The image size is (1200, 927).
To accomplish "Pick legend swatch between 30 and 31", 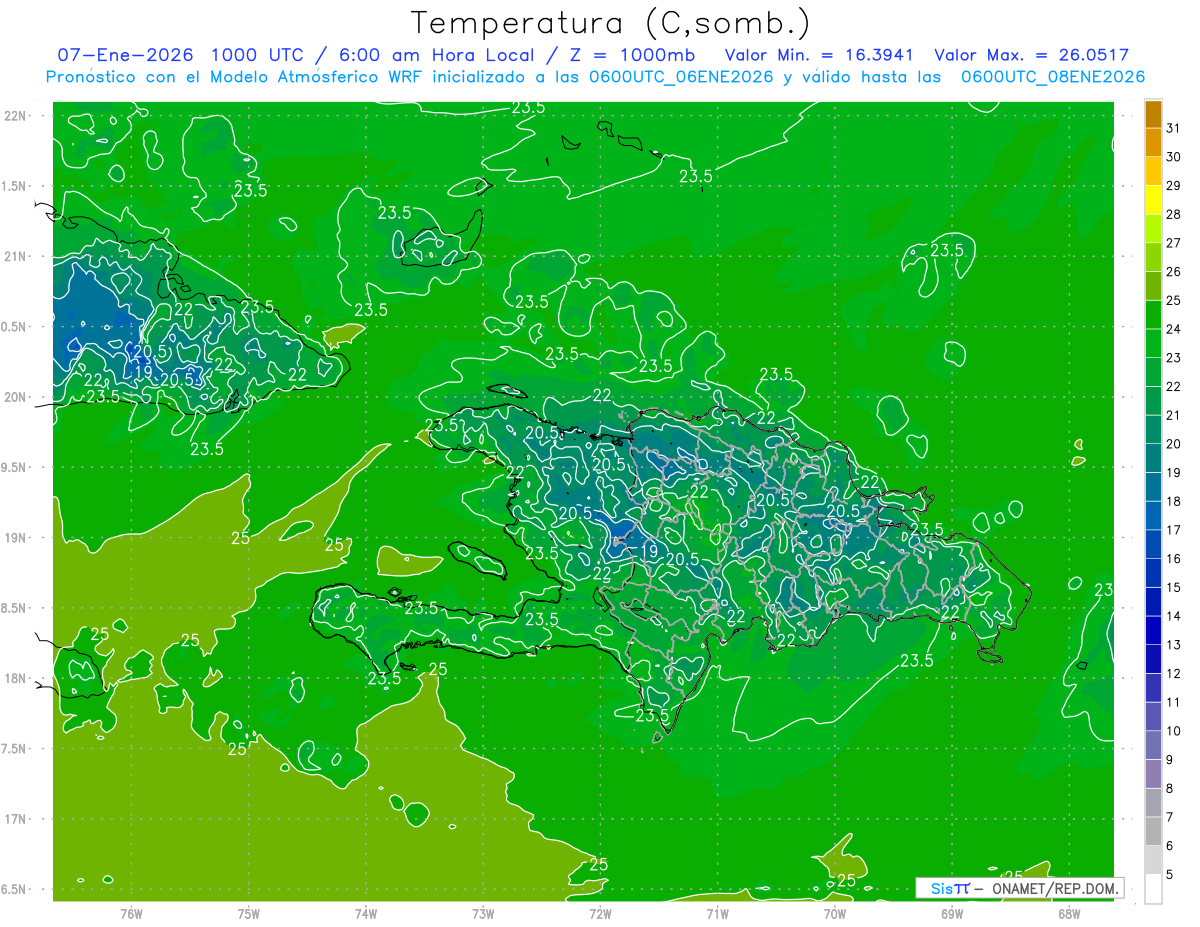I will click(x=1153, y=142).
